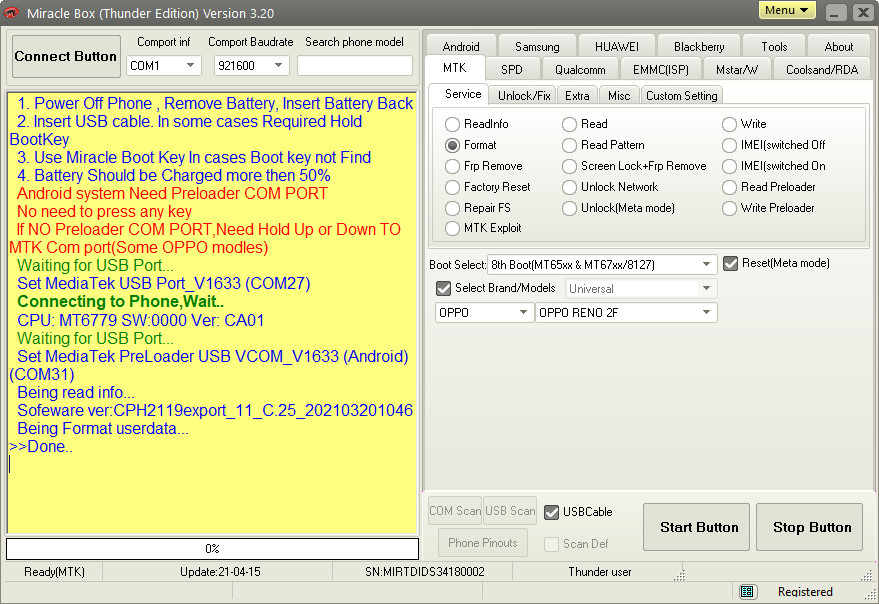Select Screen Lock+Frp Remove option

click(x=634, y=167)
